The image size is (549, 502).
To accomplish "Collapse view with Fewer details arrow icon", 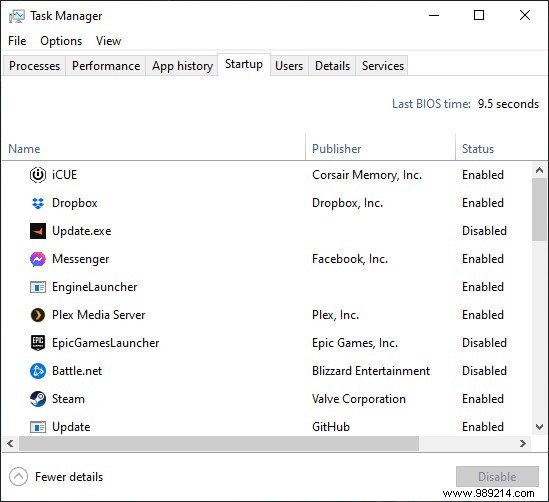I will 18,477.
